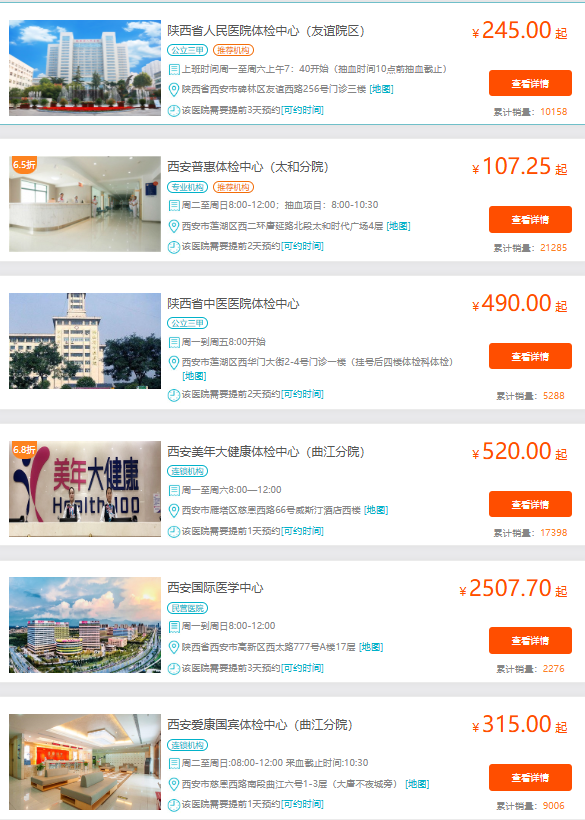Viewport: 585px width, 820px height.
Task: Open 地图 link for 西安爱康国宾体检中心
Action: coord(417,783)
